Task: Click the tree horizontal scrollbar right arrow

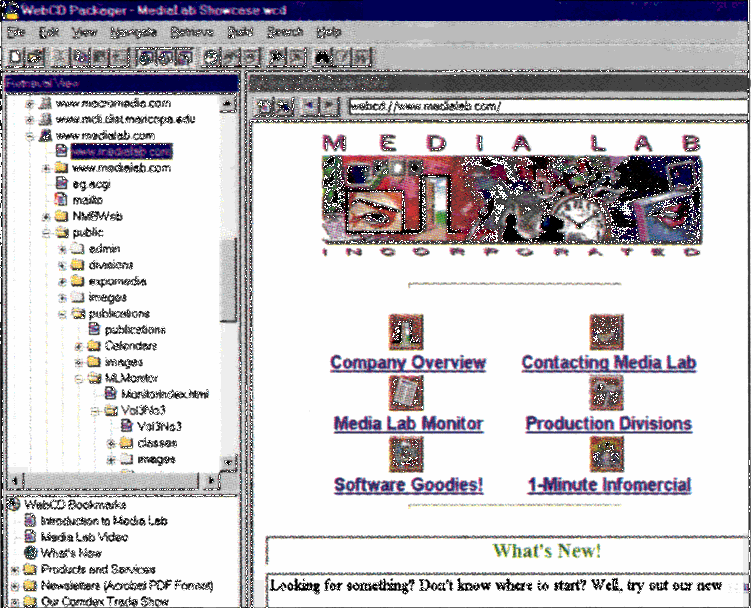Action: pos(211,480)
